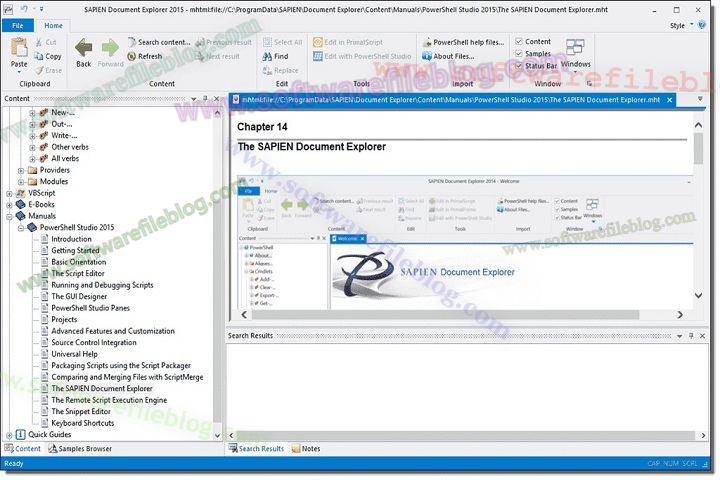Collapse the Manuals tree node
The image size is (720, 480).
(9, 216)
